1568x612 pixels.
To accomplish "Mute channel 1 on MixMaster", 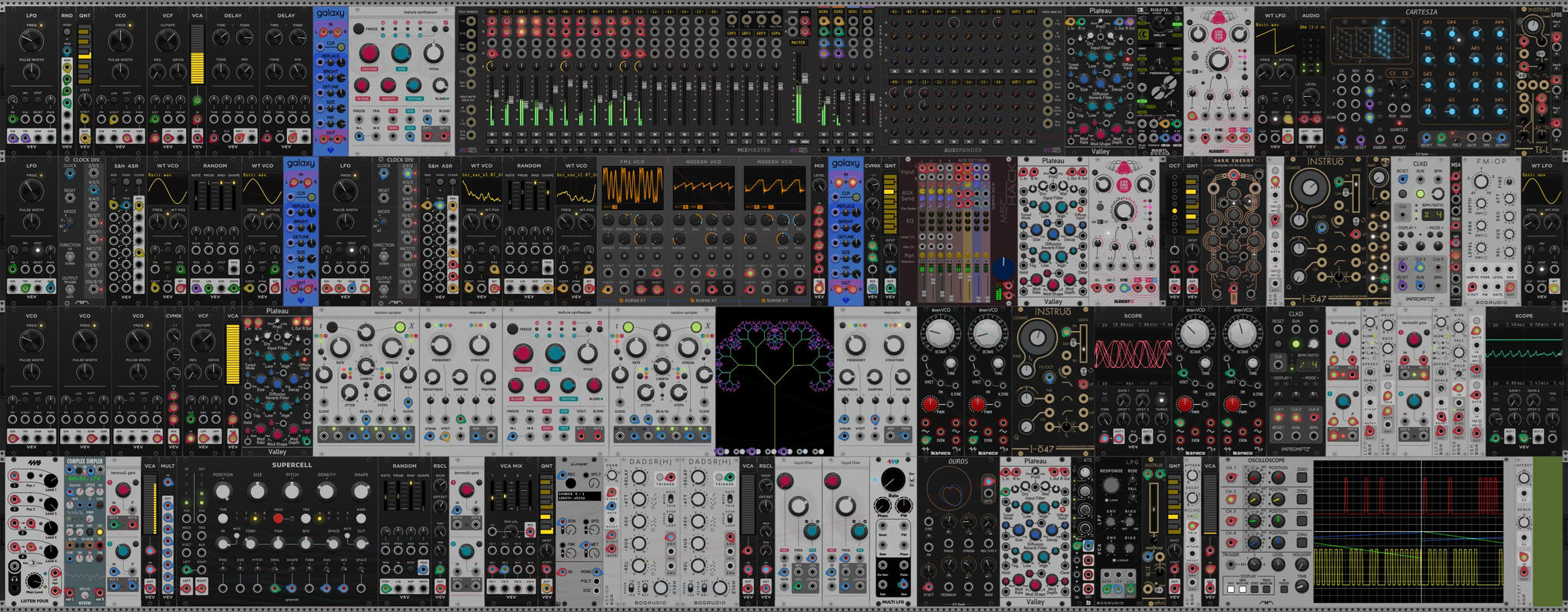I will 493,133.
